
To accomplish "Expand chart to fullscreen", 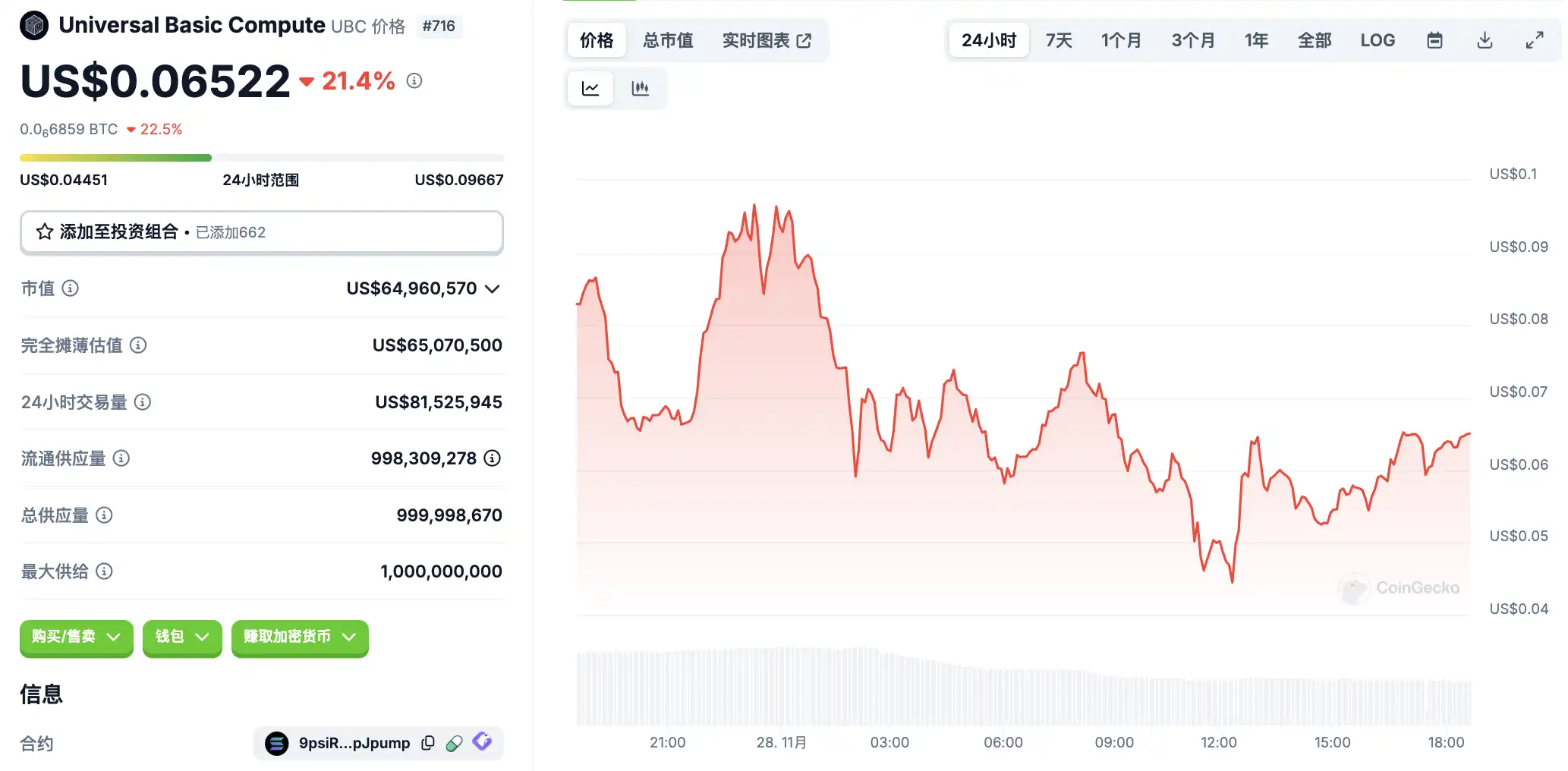I will click(x=1535, y=40).
